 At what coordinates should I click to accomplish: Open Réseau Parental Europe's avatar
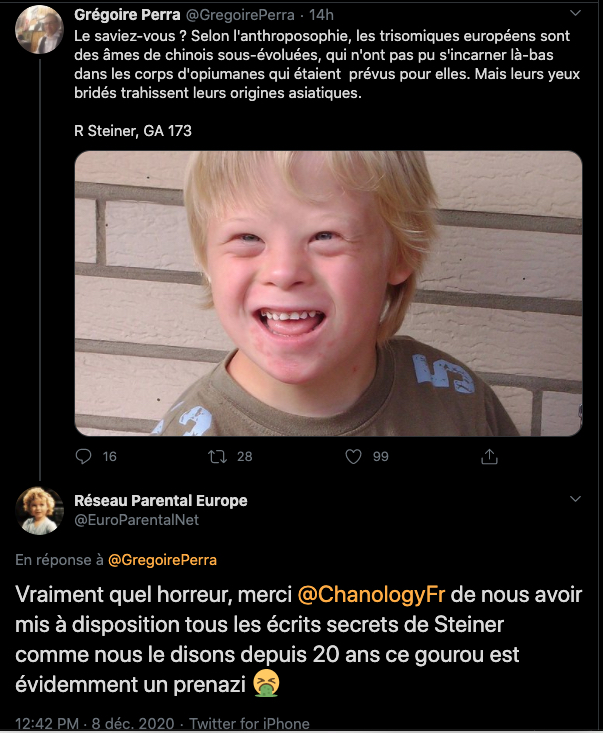[40, 510]
